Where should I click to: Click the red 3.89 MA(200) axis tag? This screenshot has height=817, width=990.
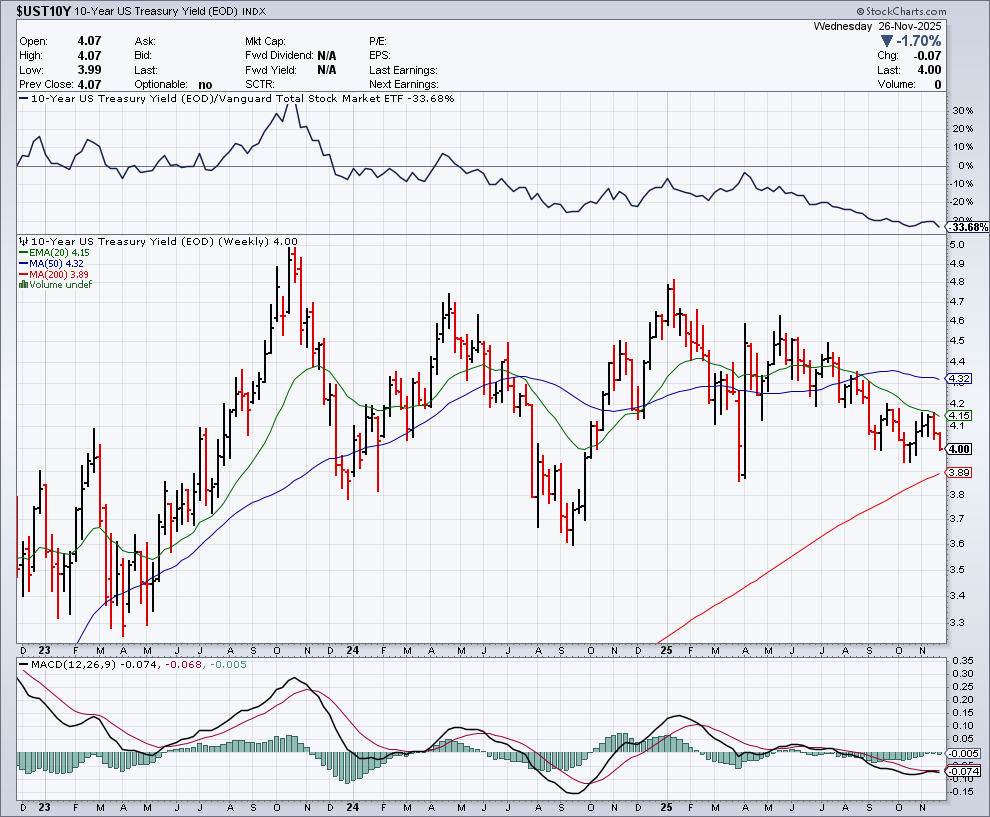coord(960,472)
